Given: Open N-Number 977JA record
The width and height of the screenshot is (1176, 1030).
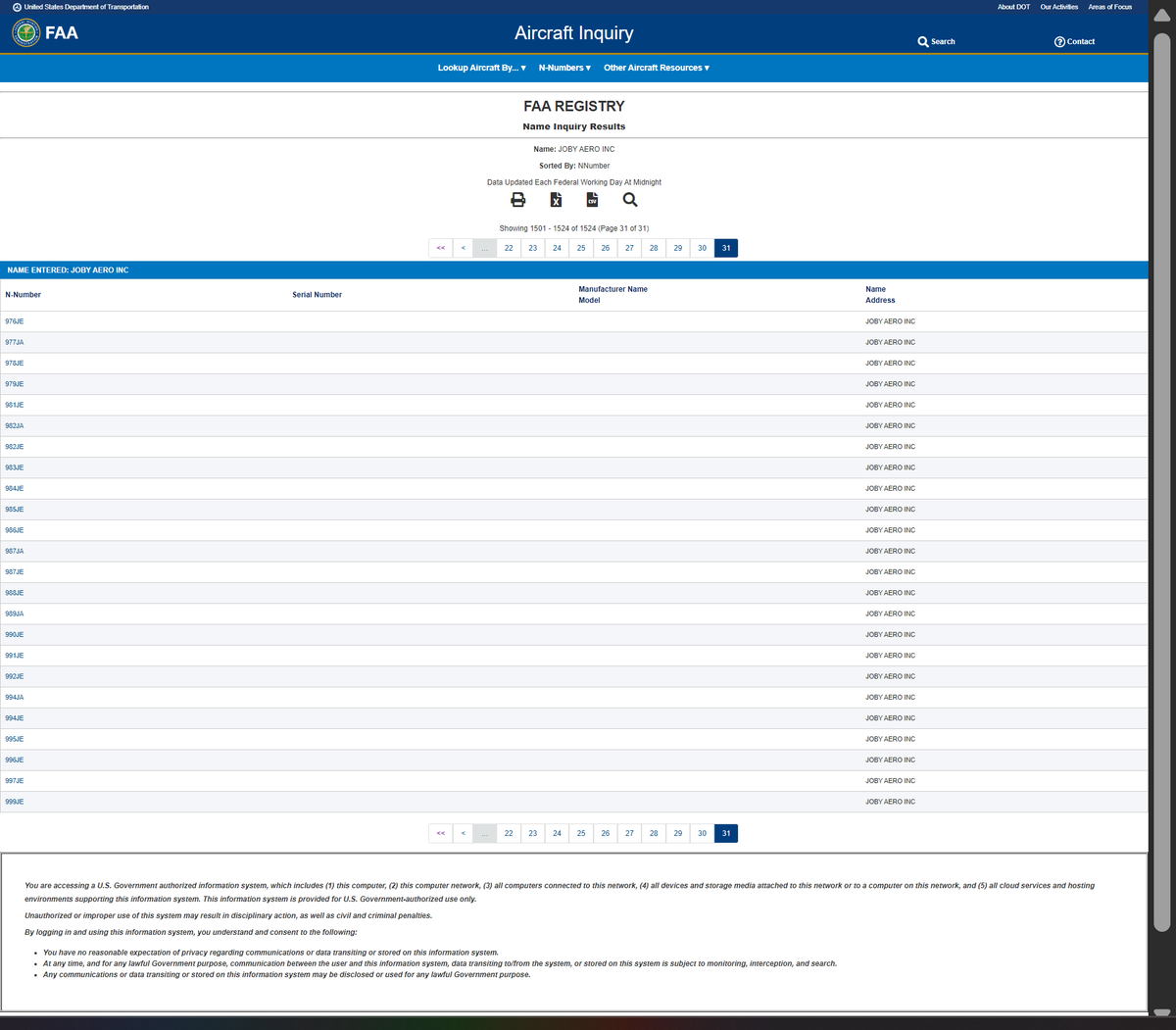Looking at the screenshot, I should click(14, 342).
